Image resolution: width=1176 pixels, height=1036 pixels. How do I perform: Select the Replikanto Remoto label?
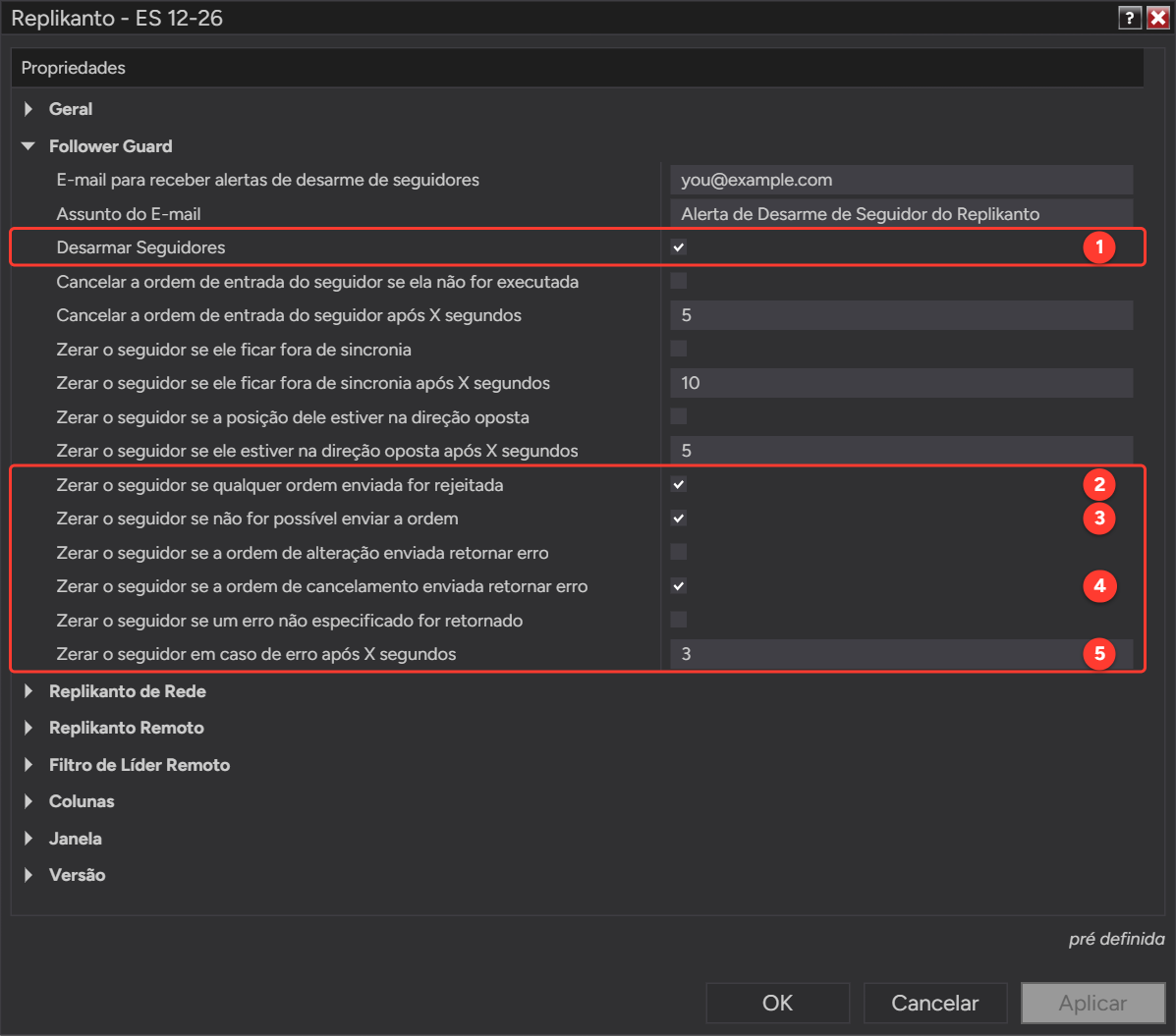point(126,728)
